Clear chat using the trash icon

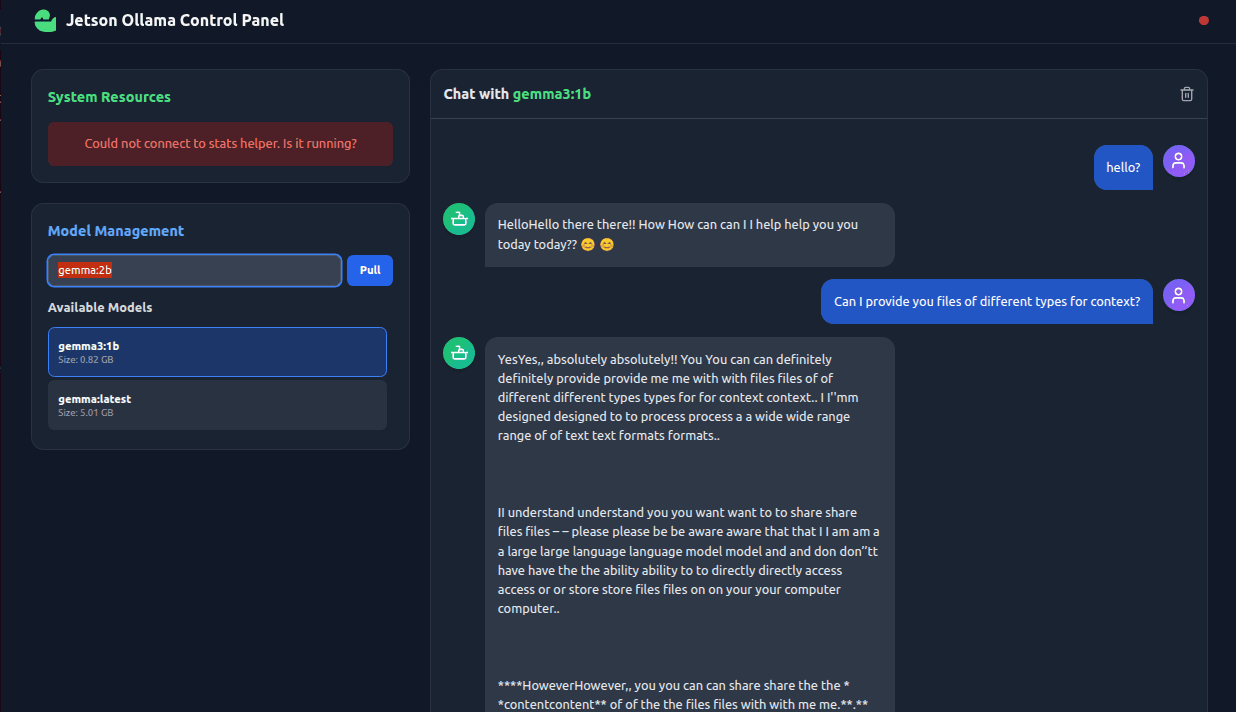tap(1187, 94)
